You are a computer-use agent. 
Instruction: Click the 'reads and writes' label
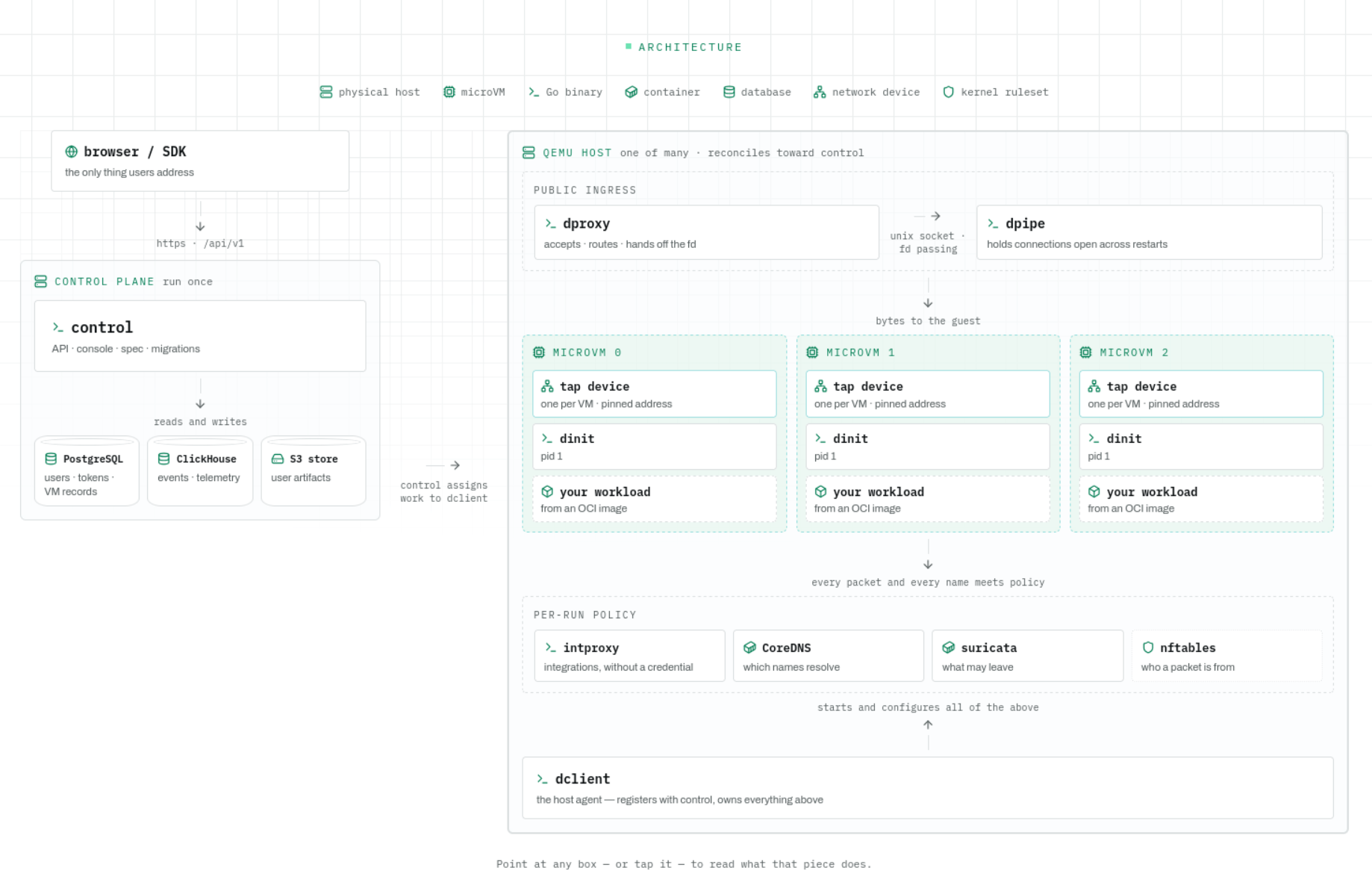tap(200, 422)
